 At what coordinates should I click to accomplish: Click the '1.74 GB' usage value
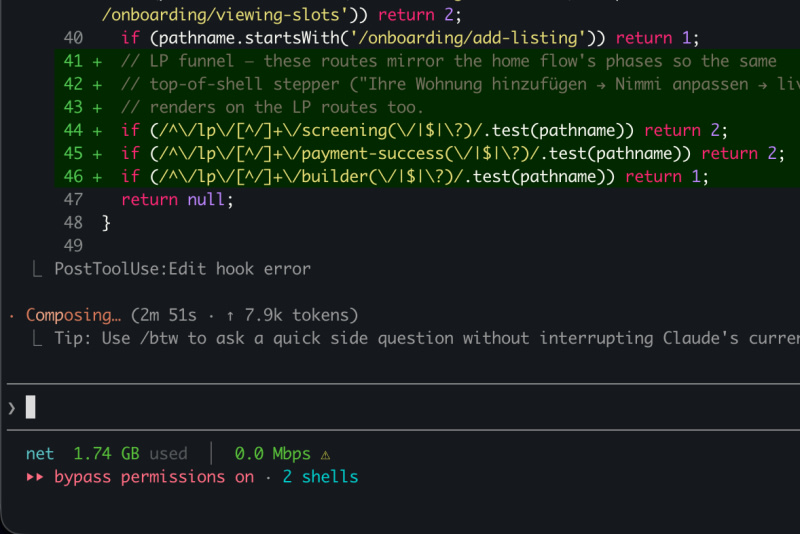106,453
